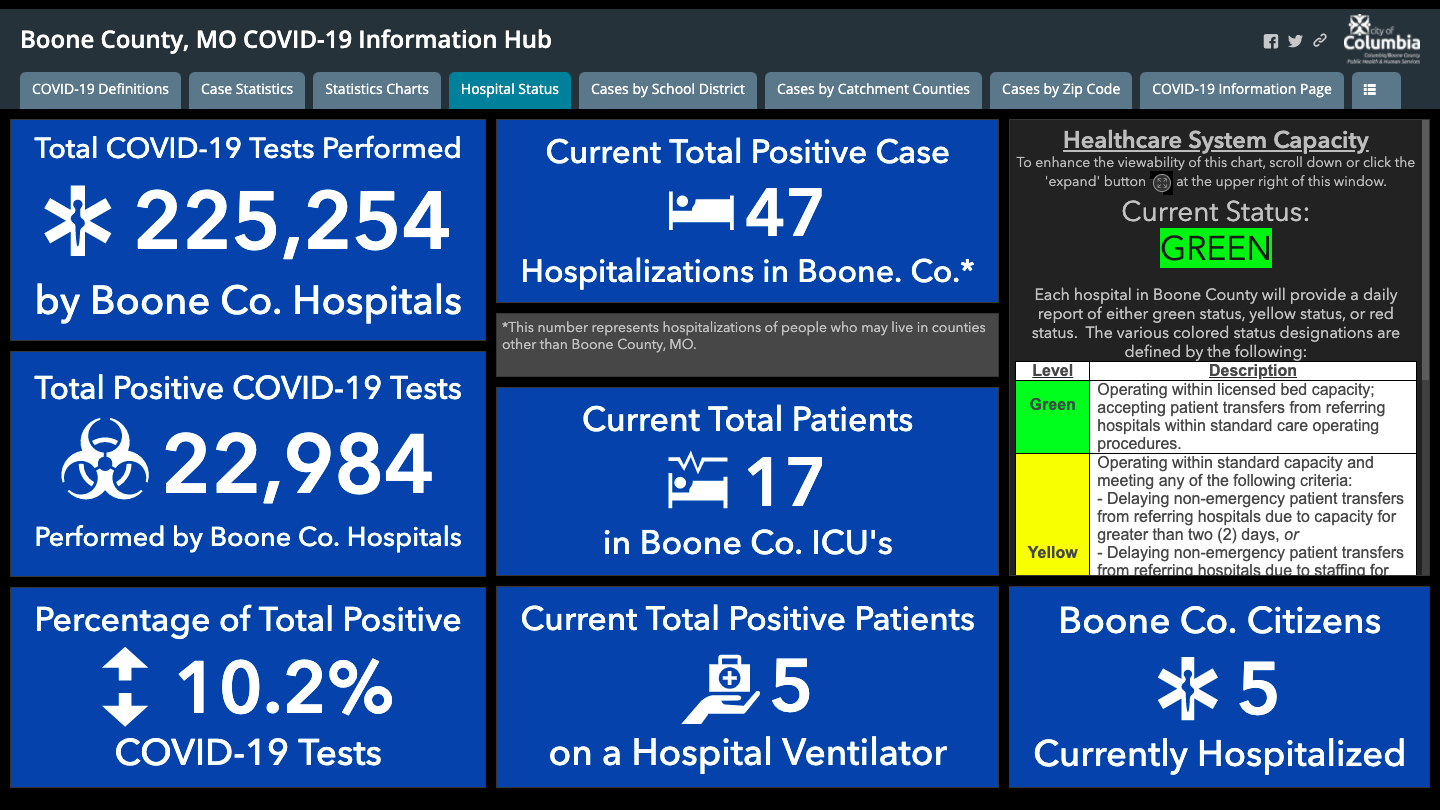Click 'Total COVID-19 Tests Performed' heading

[248, 148]
